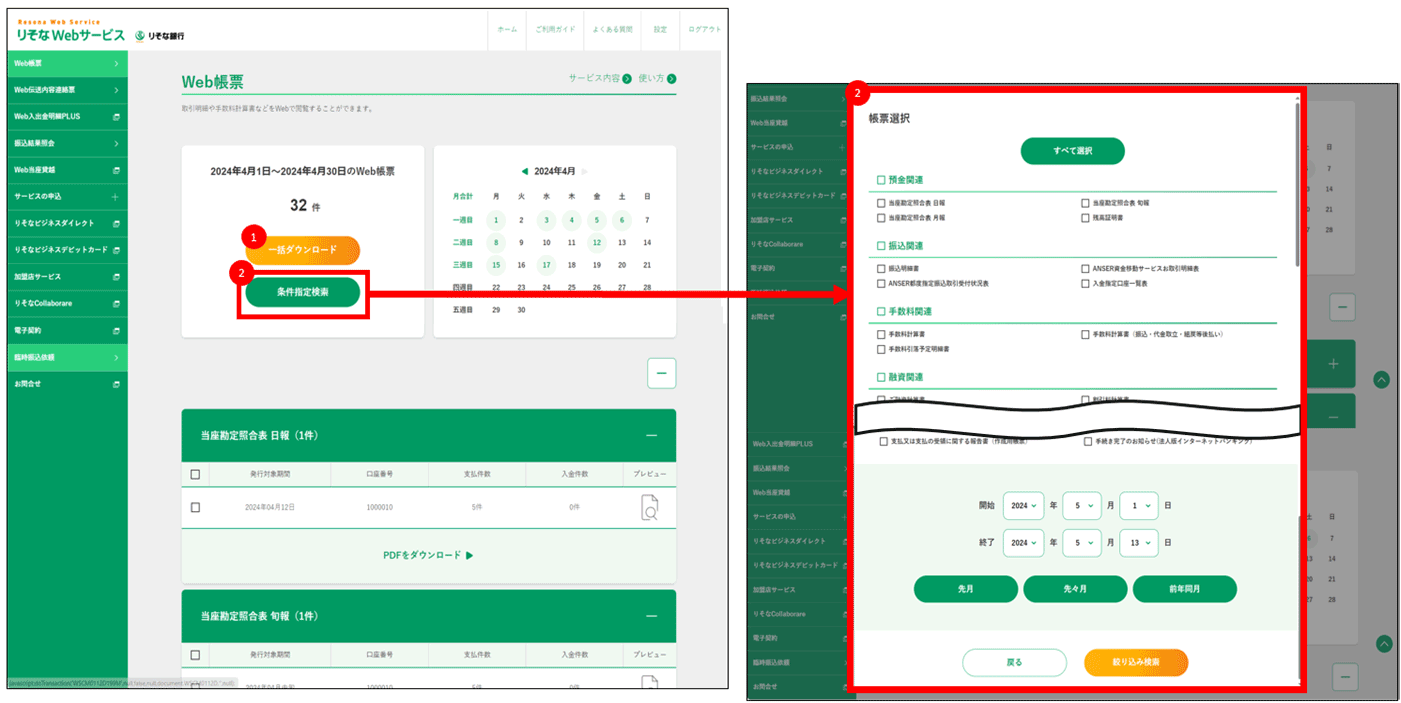Tick the 融資関連 category checkbox
1401x703 pixels.
(x=881, y=377)
